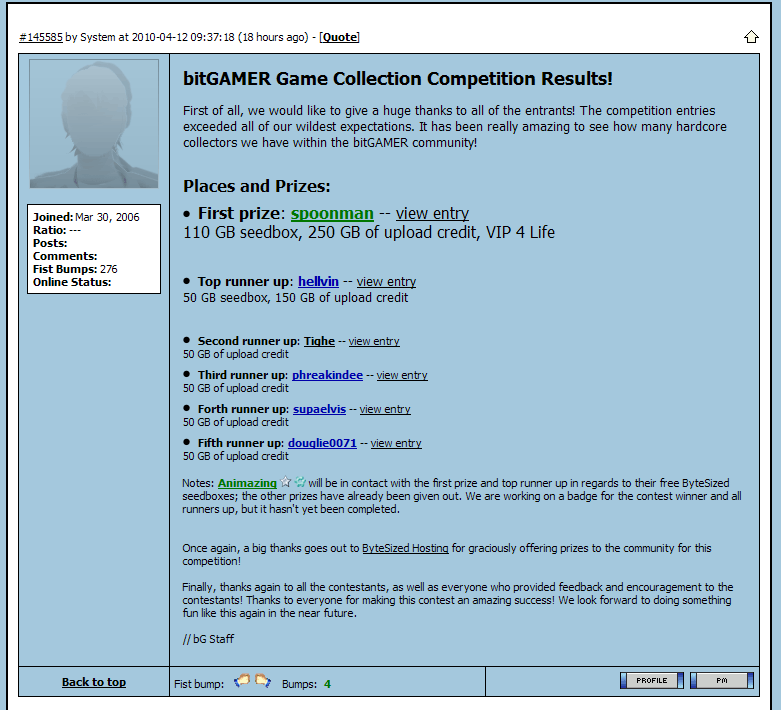Click the teal badge icon after Animazing
Image resolution: width=781 pixels, height=710 pixels.
pos(300,482)
